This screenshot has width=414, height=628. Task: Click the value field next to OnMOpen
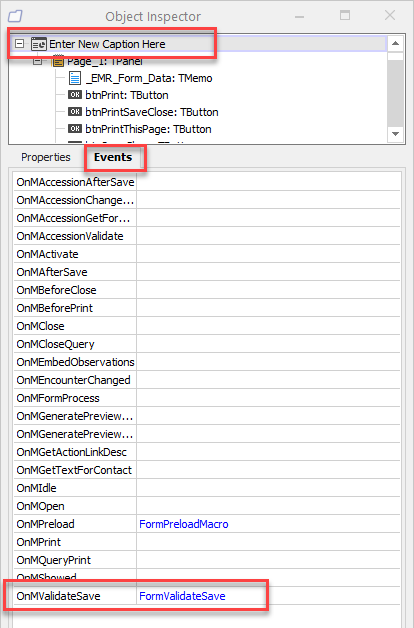[x=268, y=507]
